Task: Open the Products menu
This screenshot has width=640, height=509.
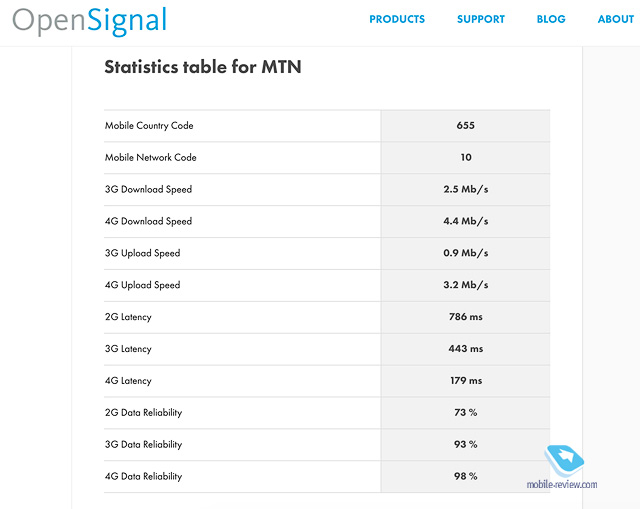Action: [397, 19]
